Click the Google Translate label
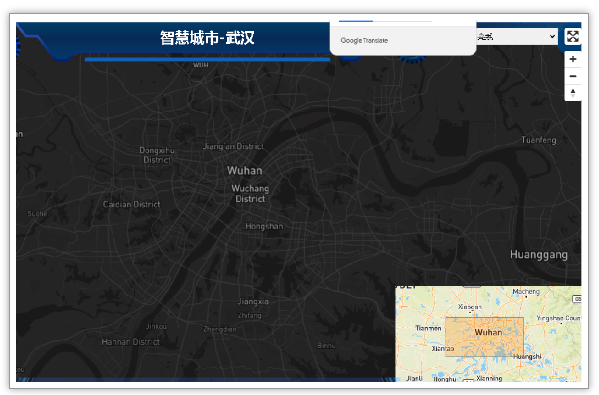This screenshot has height=395, width=599. 364,40
